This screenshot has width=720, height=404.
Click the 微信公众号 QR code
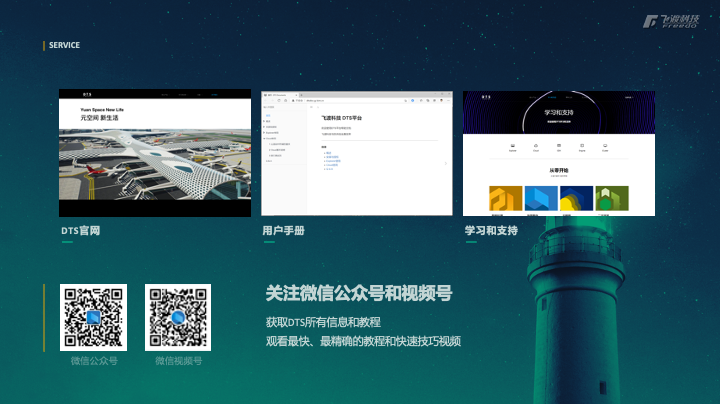(94, 317)
